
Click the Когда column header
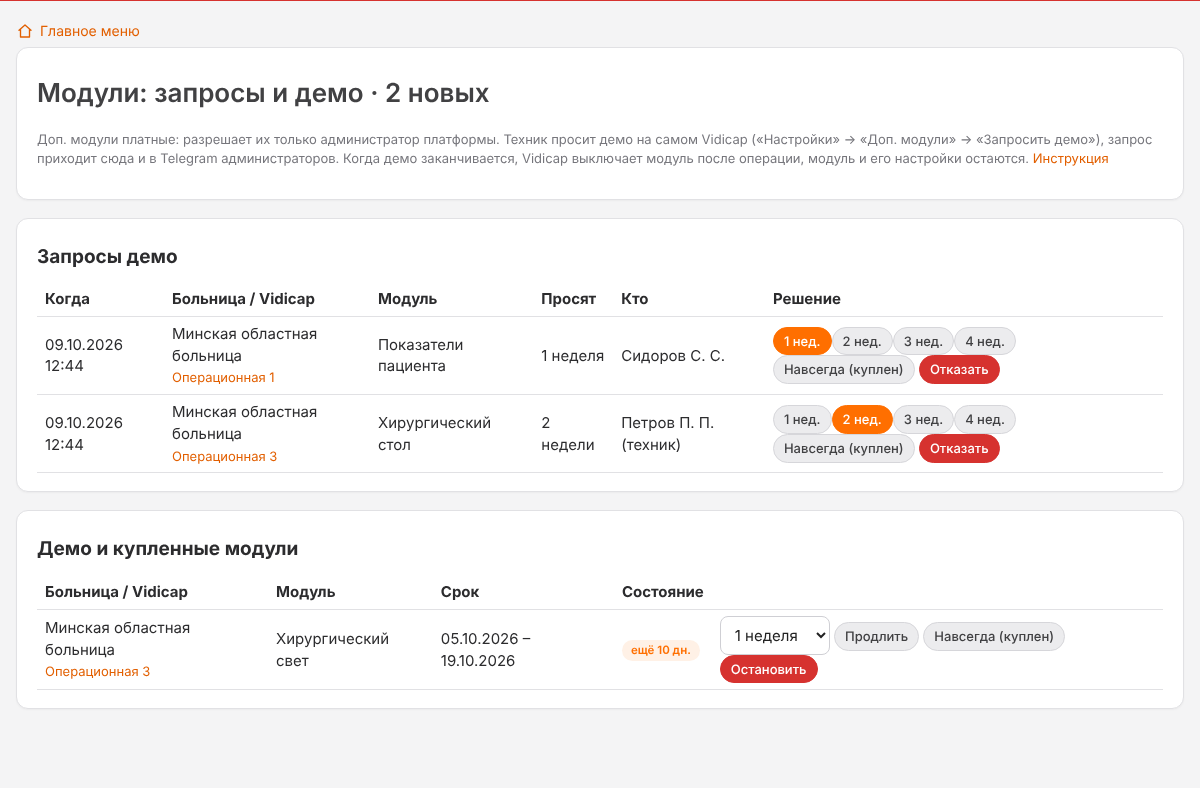(67, 299)
